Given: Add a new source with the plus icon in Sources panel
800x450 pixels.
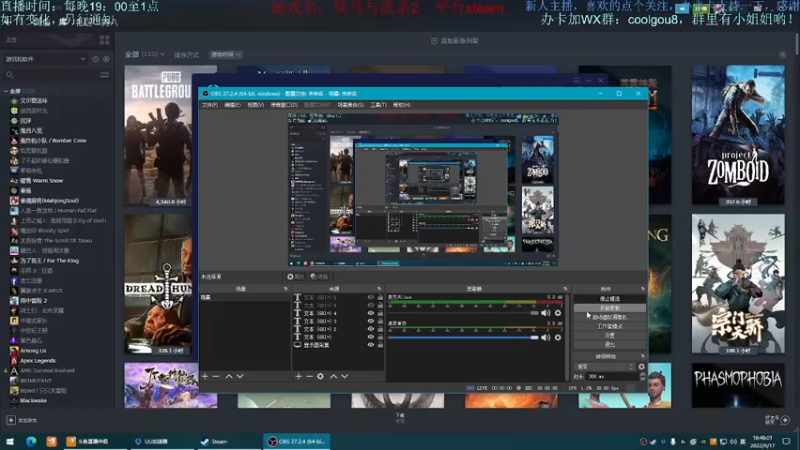Looking at the screenshot, I should (298, 376).
